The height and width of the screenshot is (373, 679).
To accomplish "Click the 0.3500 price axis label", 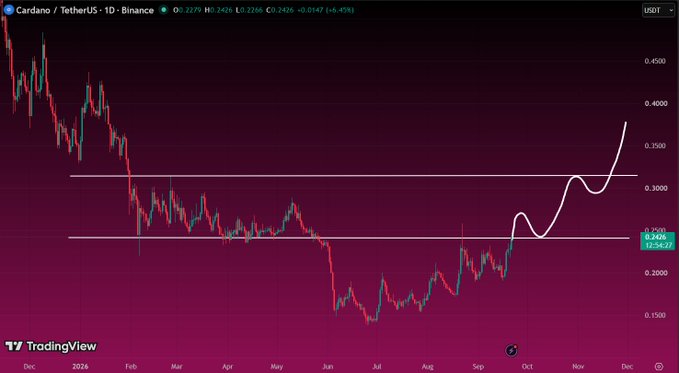I will (x=655, y=146).
